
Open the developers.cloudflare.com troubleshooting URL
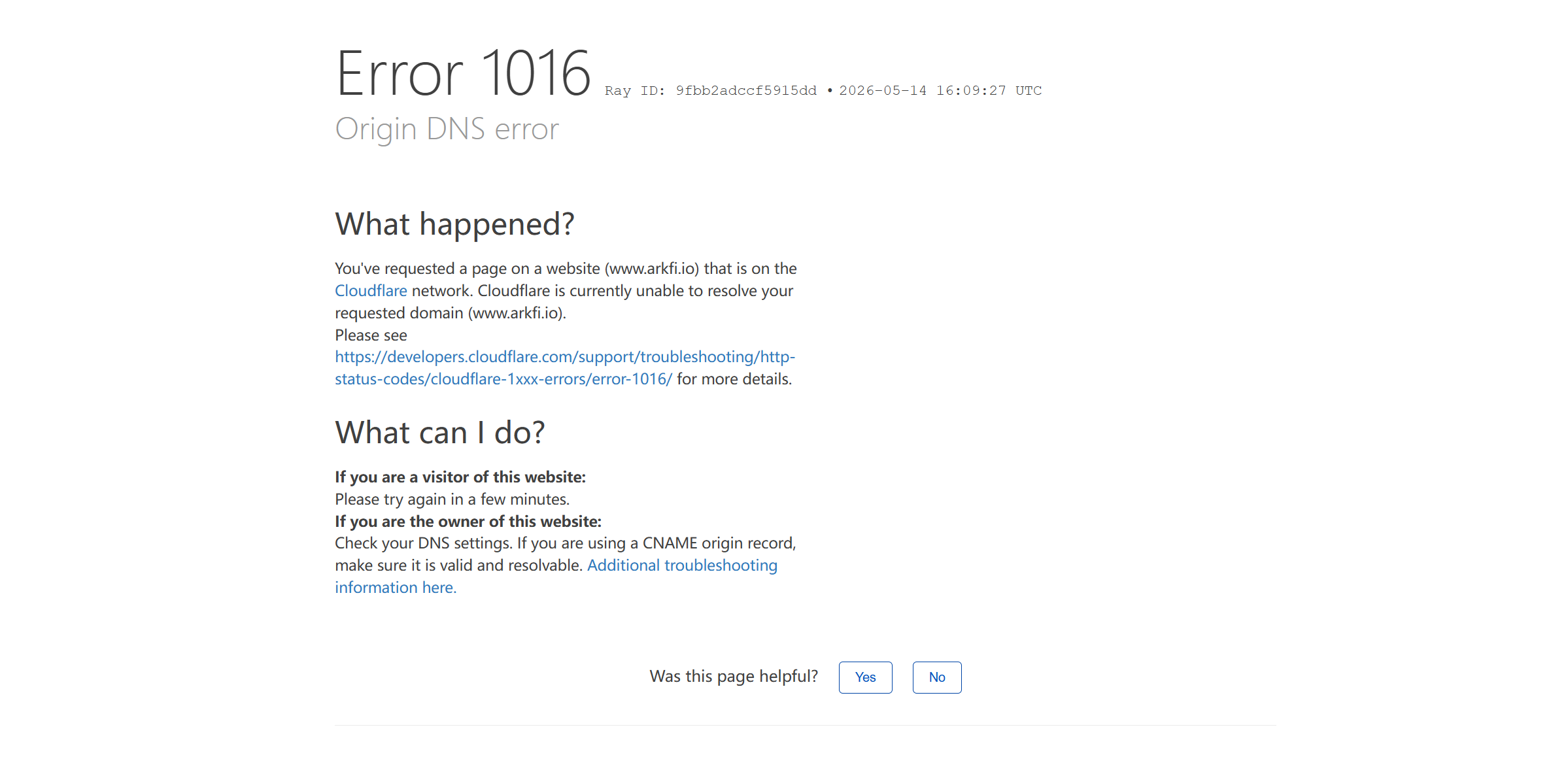click(x=565, y=367)
